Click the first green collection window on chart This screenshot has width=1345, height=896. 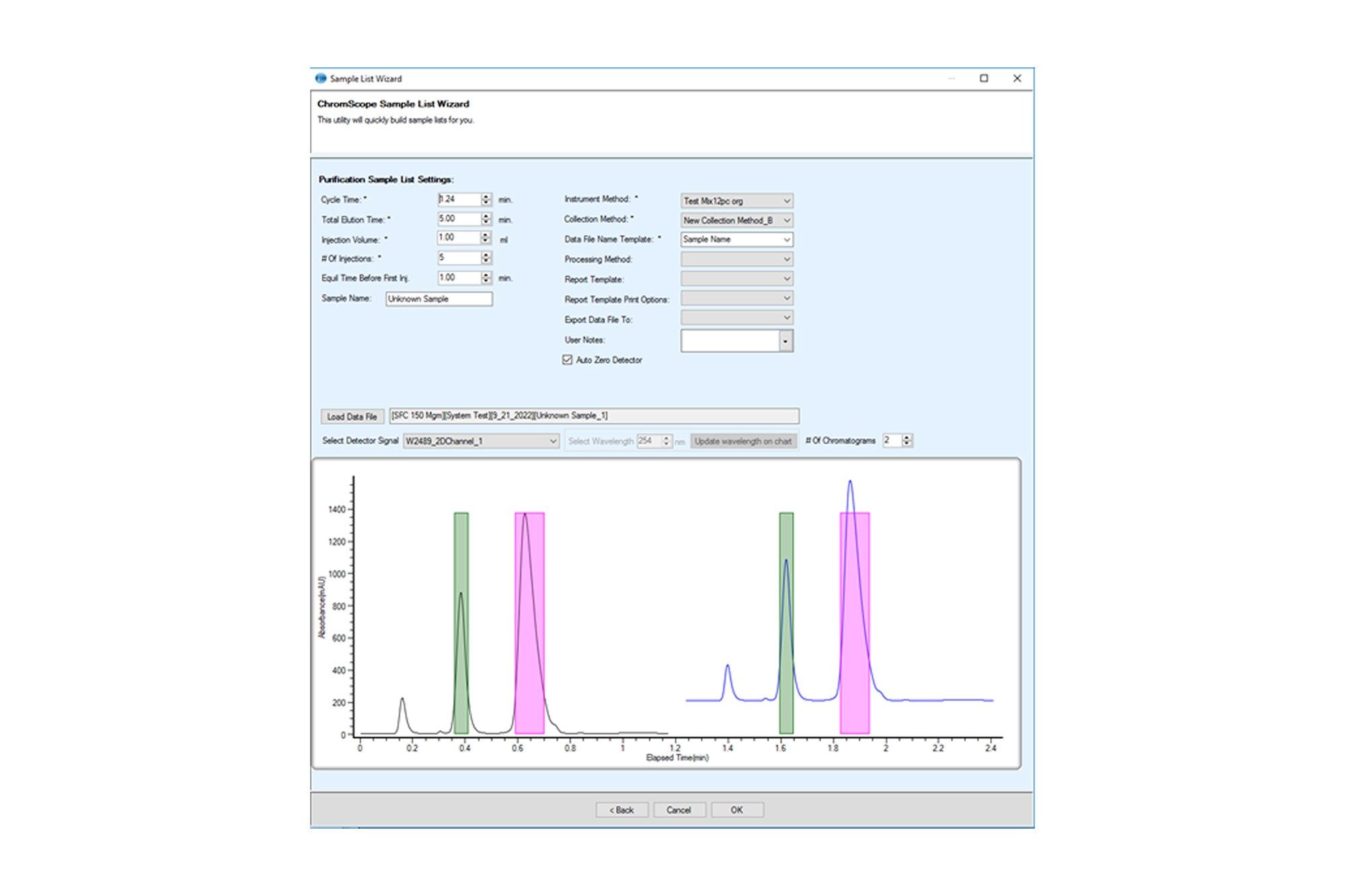coord(461,623)
